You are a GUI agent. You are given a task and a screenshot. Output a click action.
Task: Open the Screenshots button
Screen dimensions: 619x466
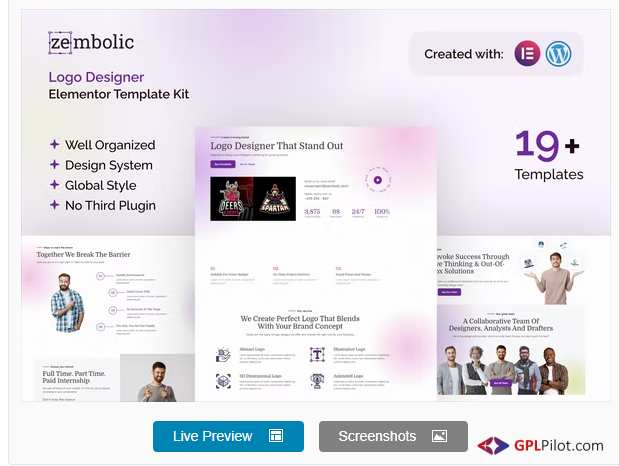pyautogui.click(x=393, y=436)
